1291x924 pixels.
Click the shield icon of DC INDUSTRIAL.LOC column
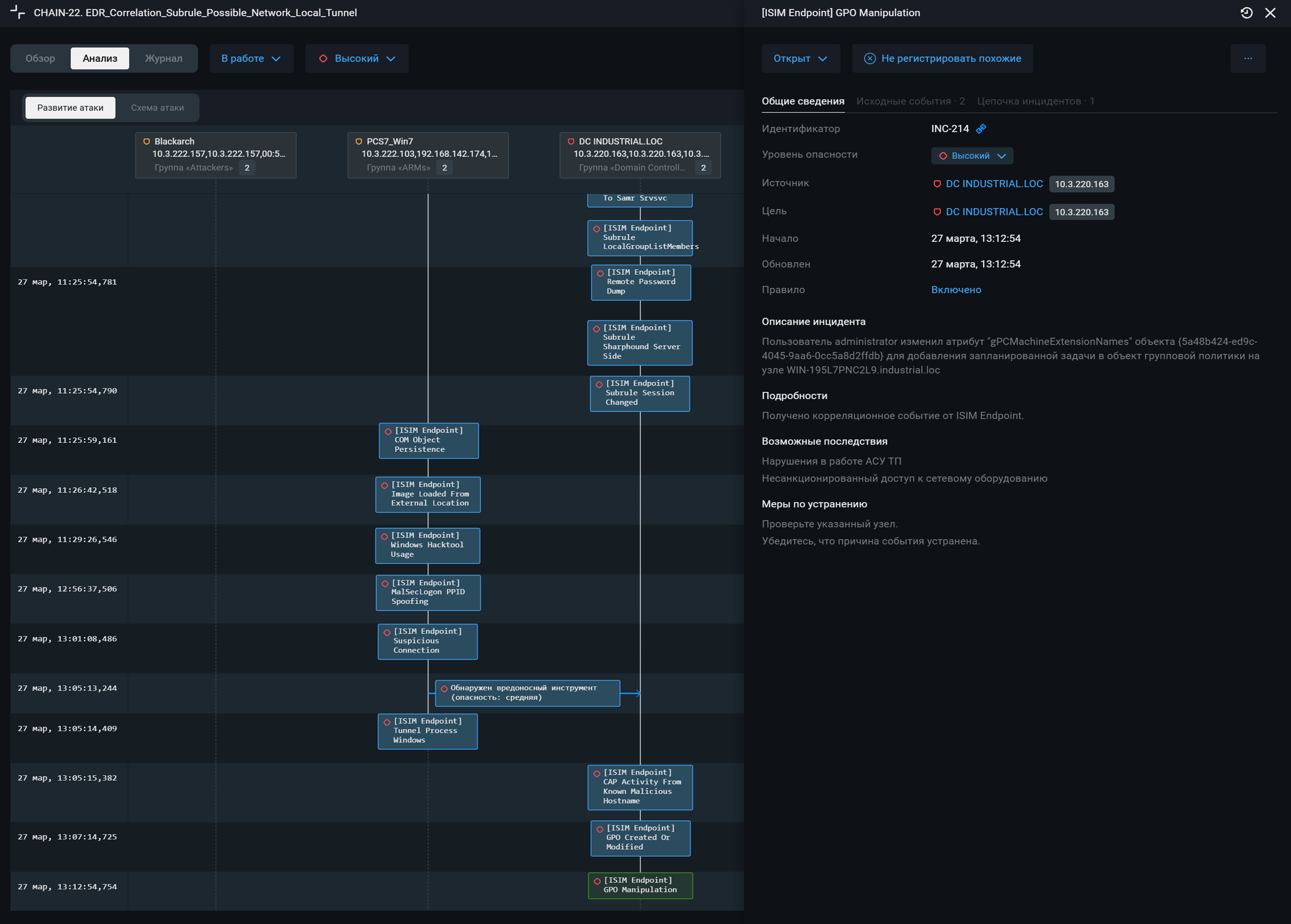coord(571,142)
